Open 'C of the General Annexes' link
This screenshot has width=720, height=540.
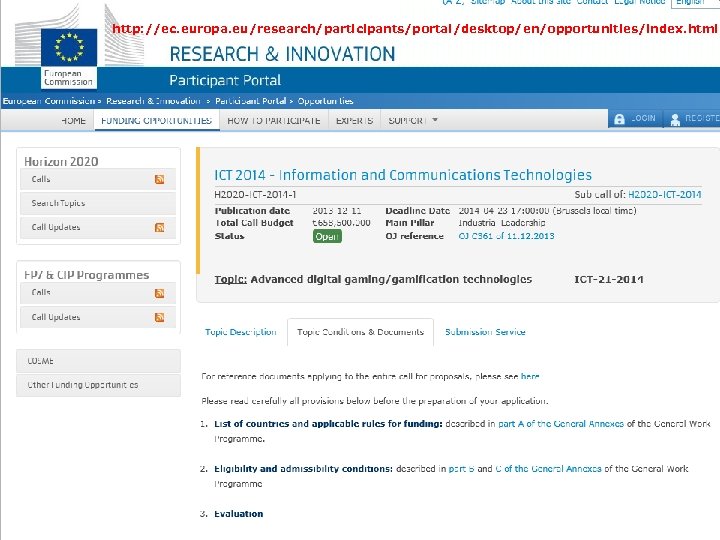(x=548, y=469)
